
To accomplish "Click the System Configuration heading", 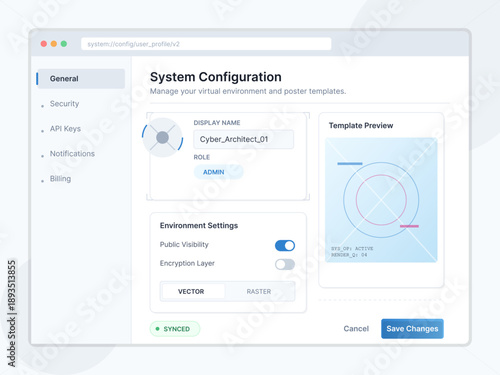I will point(216,77).
